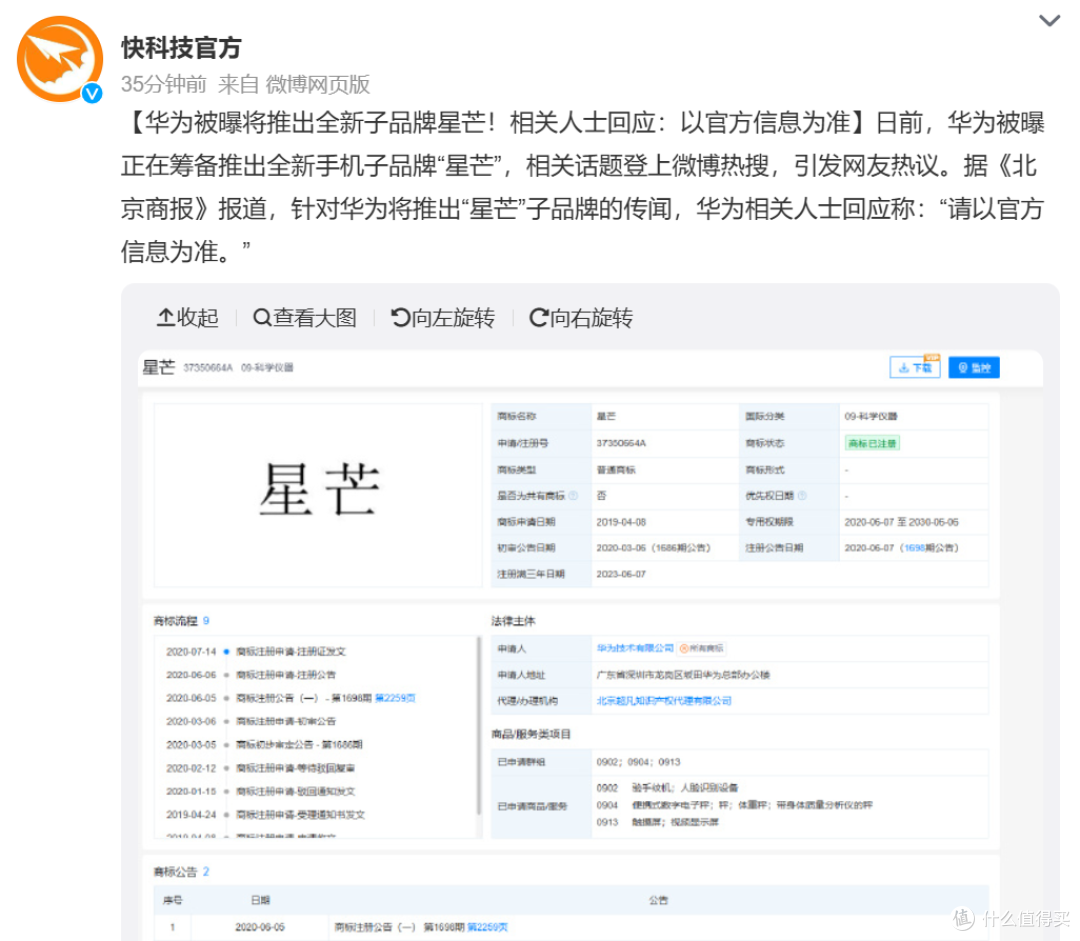Click the green 商标已注册 status tag

click(x=872, y=443)
